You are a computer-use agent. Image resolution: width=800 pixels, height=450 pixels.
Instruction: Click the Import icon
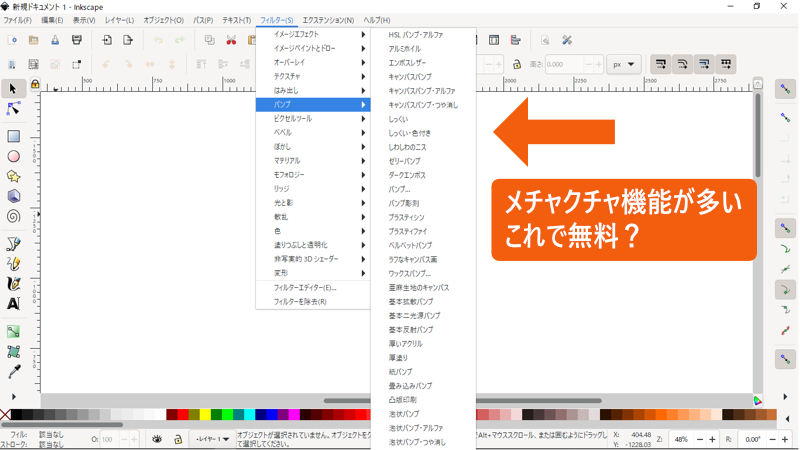(x=107, y=40)
